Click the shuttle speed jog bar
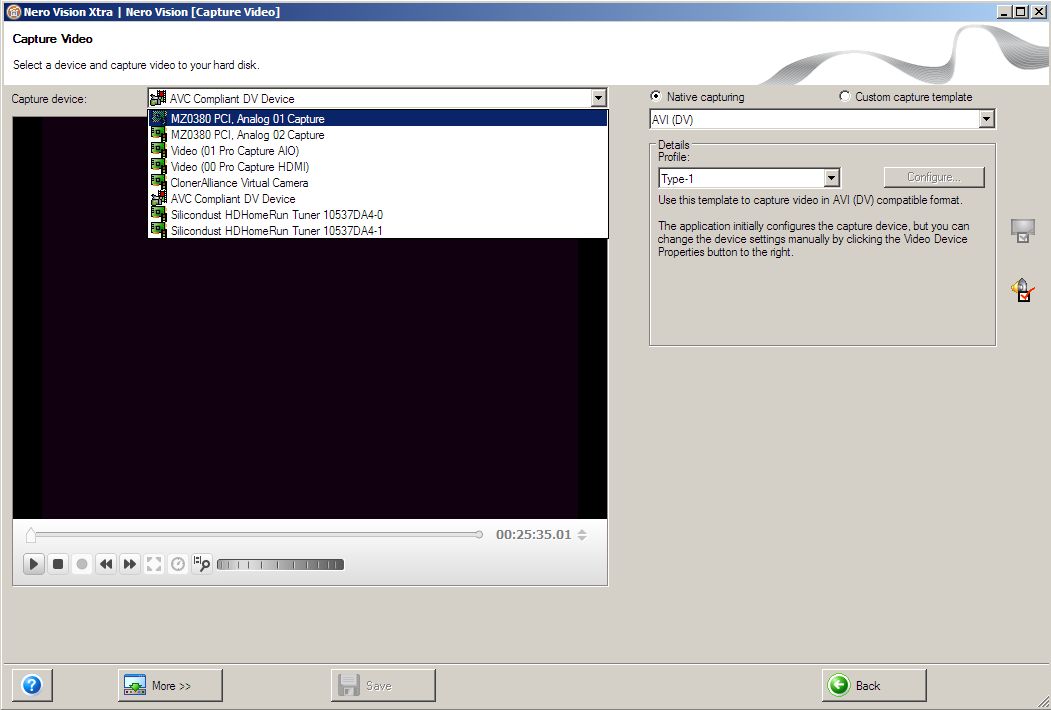1051x710 pixels. 280,565
